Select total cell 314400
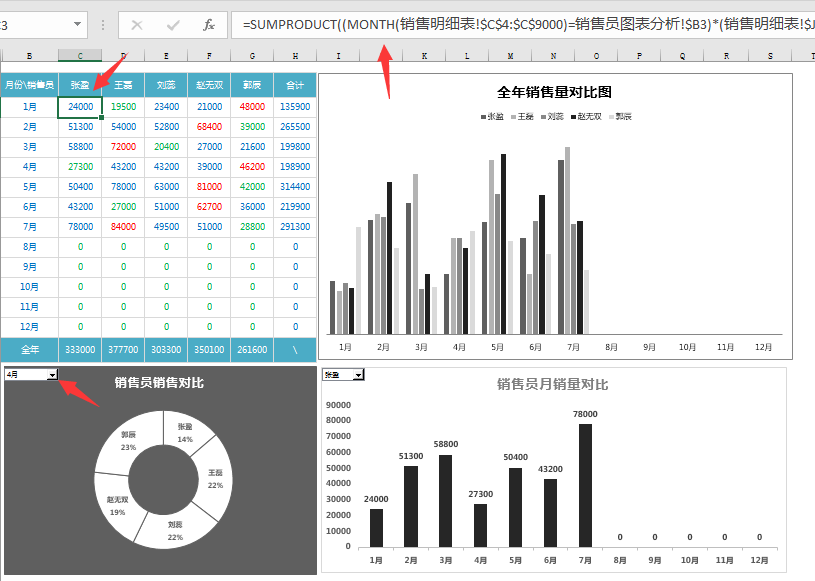 tap(295, 187)
